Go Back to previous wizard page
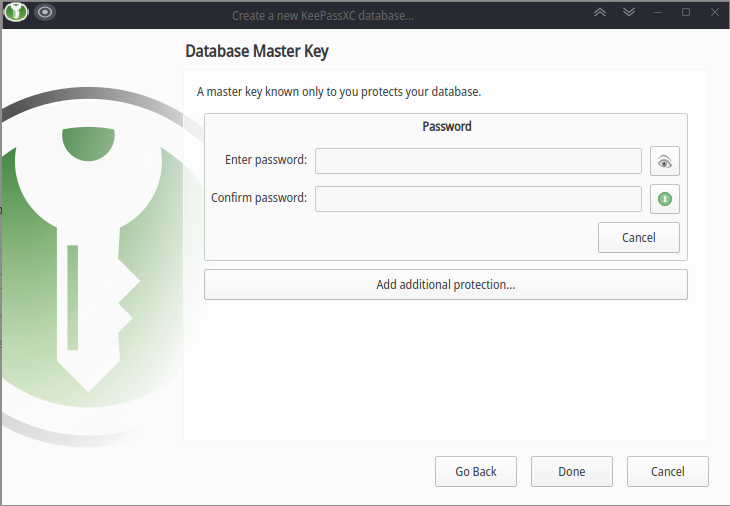 pyautogui.click(x=476, y=472)
